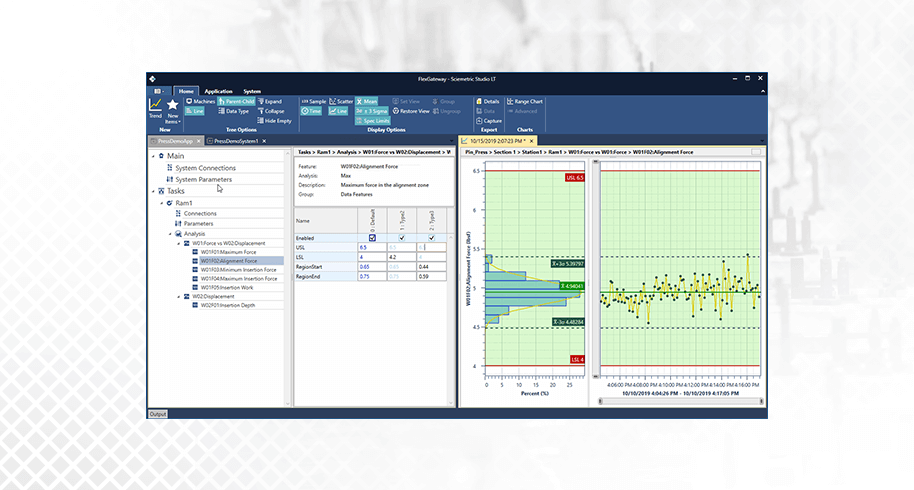Select System Parameters in tree
This screenshot has height=490, width=914.
point(203,179)
